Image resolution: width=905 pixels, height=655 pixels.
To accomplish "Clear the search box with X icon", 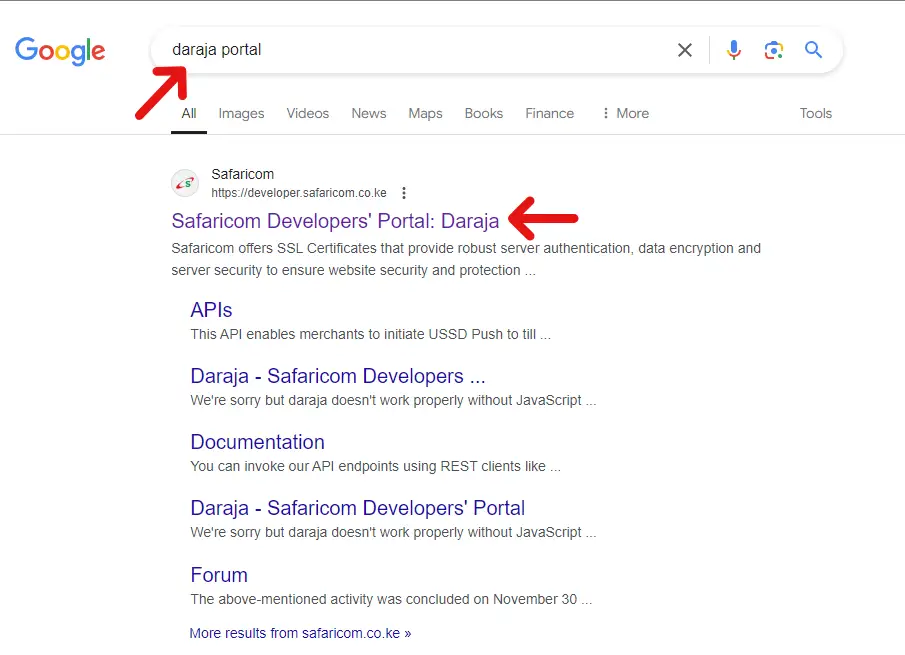I will [685, 50].
